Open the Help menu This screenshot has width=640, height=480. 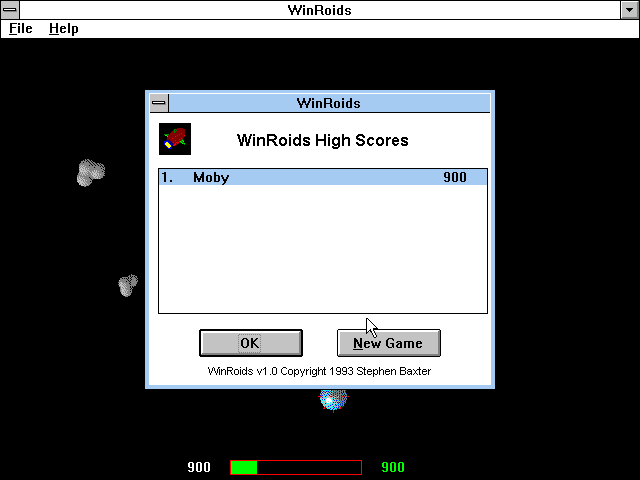(x=64, y=29)
